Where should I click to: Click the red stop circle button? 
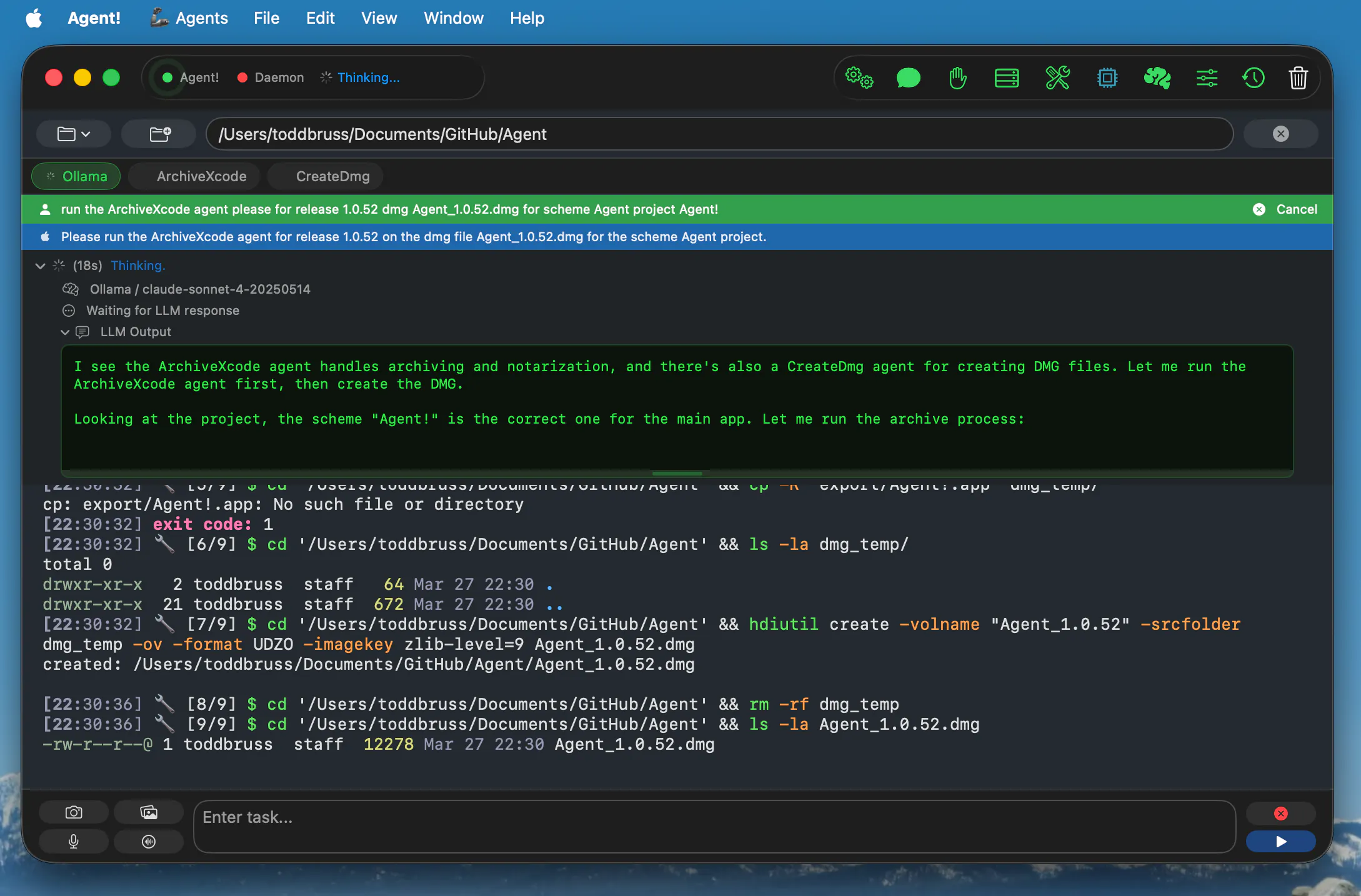pyautogui.click(x=1280, y=814)
